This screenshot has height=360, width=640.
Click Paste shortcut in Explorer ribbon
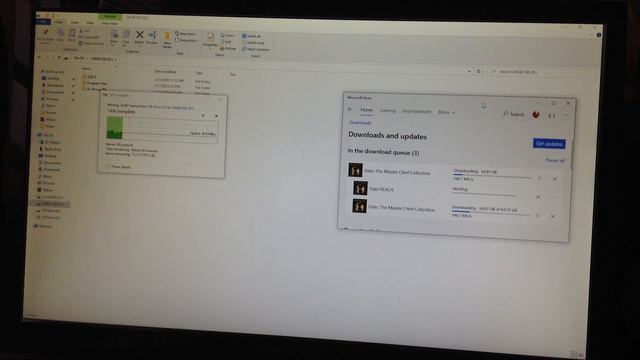tap(91, 43)
